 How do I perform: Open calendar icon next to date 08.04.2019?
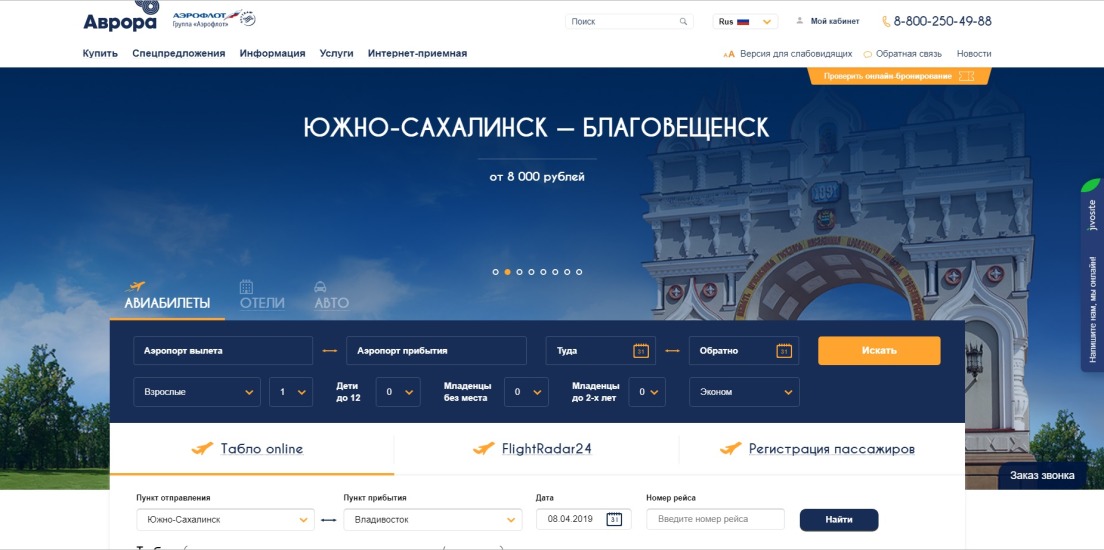[x=614, y=520]
